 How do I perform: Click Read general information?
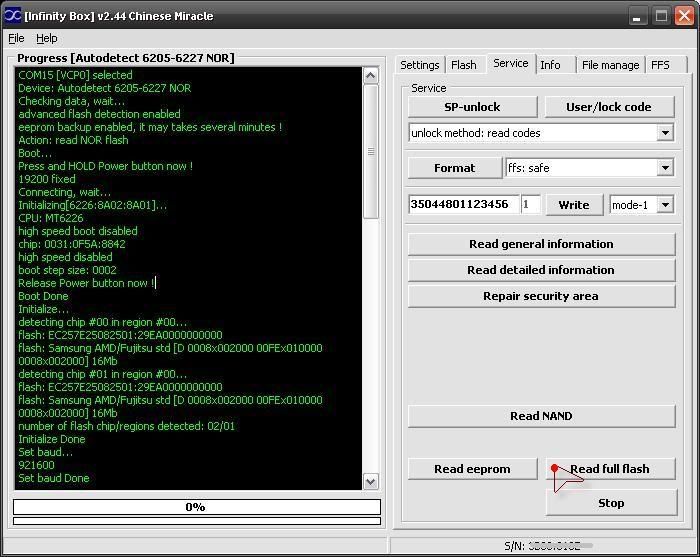tap(542, 244)
